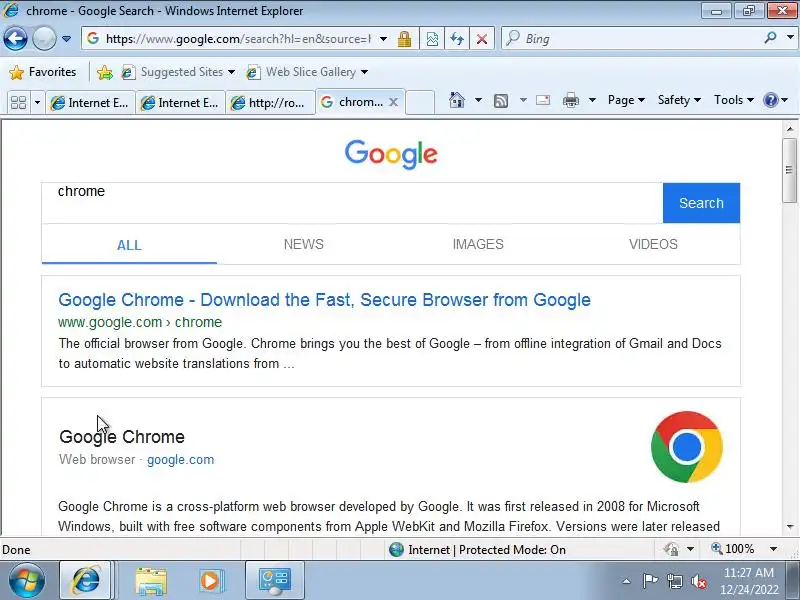This screenshot has height=600, width=800.
Task: Open Web Slice Gallery dropdown
Action: pyautogui.click(x=307, y=72)
